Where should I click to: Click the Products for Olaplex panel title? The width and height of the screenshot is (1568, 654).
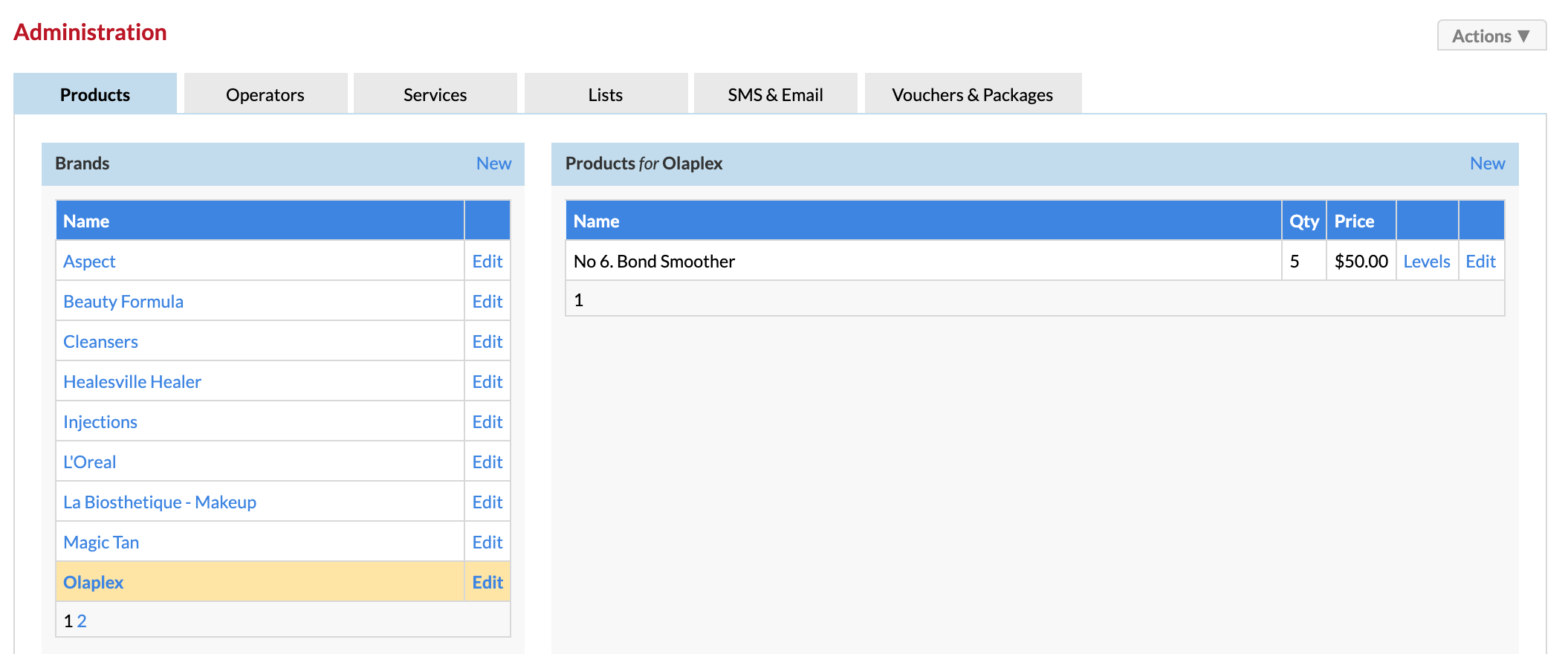click(x=644, y=163)
